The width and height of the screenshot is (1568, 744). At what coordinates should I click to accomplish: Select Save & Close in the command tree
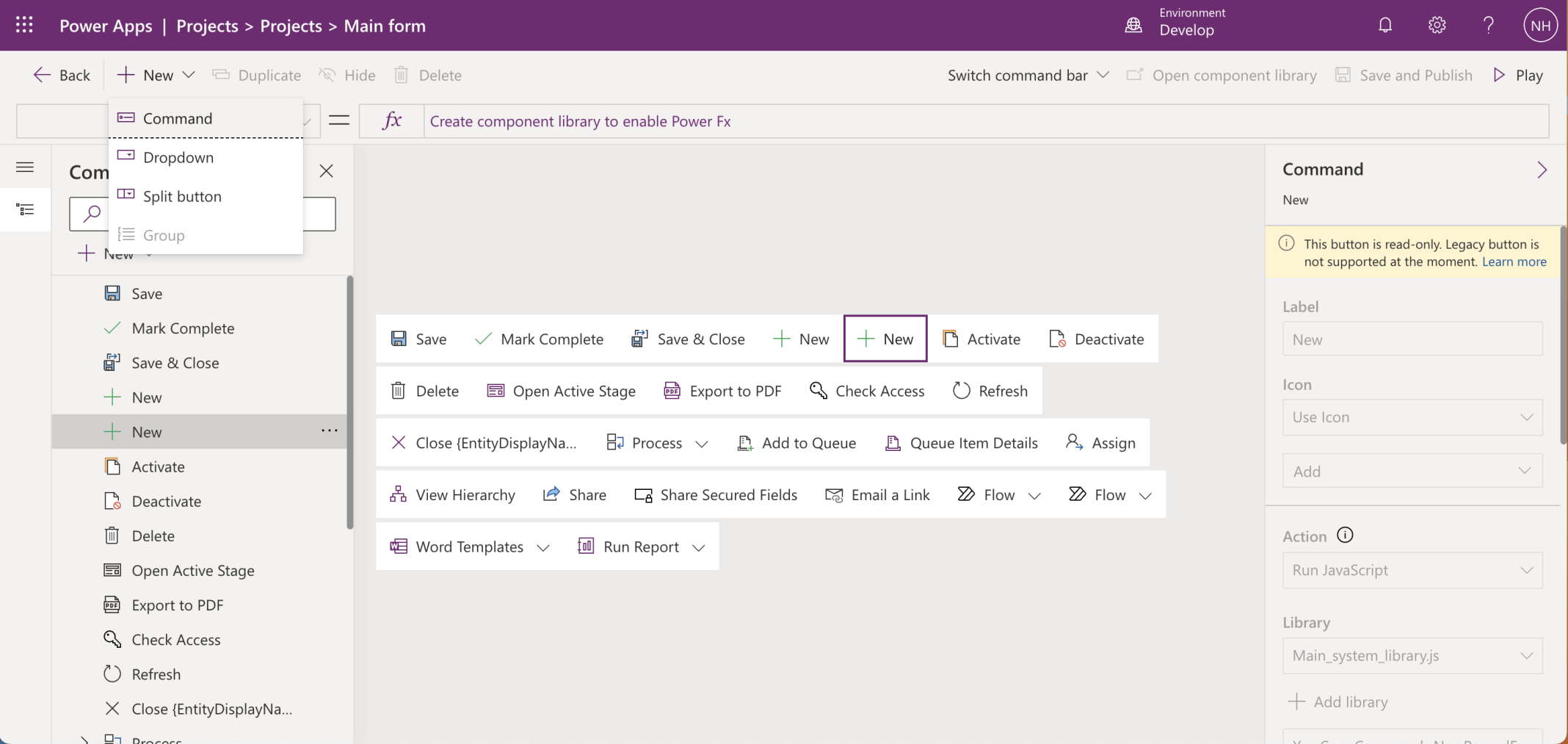click(x=199, y=363)
